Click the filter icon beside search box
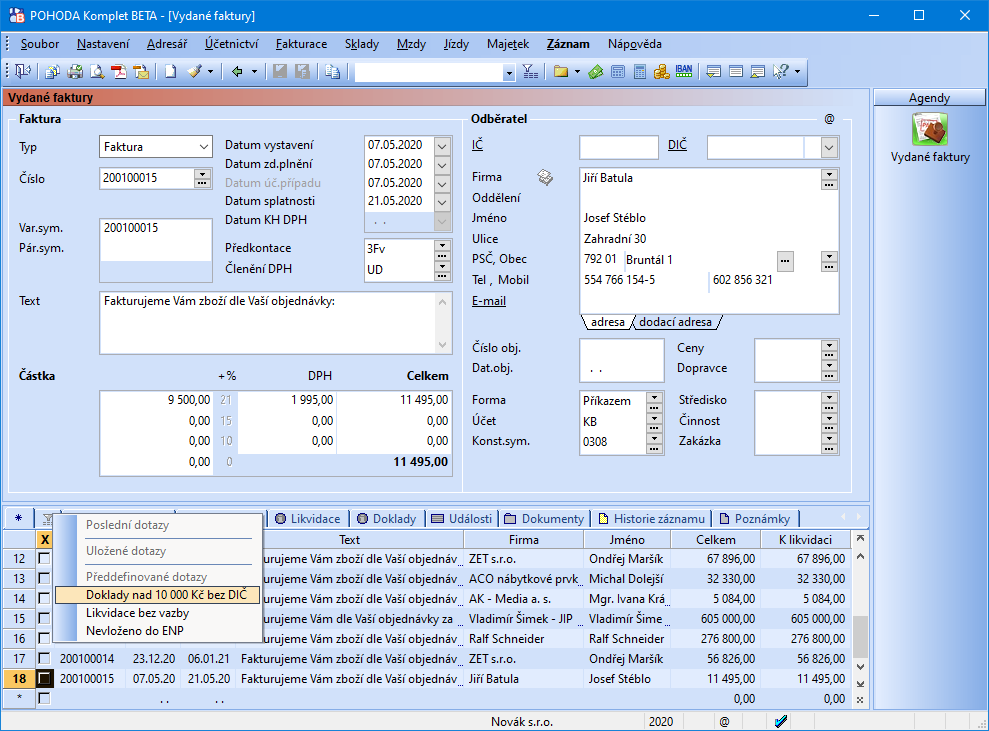 [x=530, y=72]
